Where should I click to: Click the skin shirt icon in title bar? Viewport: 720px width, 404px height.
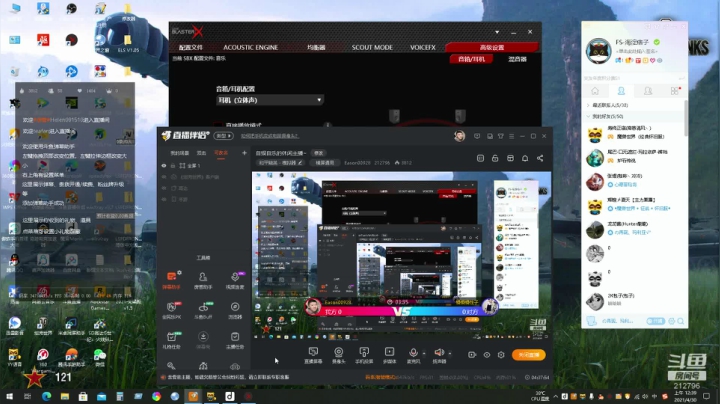501,136
